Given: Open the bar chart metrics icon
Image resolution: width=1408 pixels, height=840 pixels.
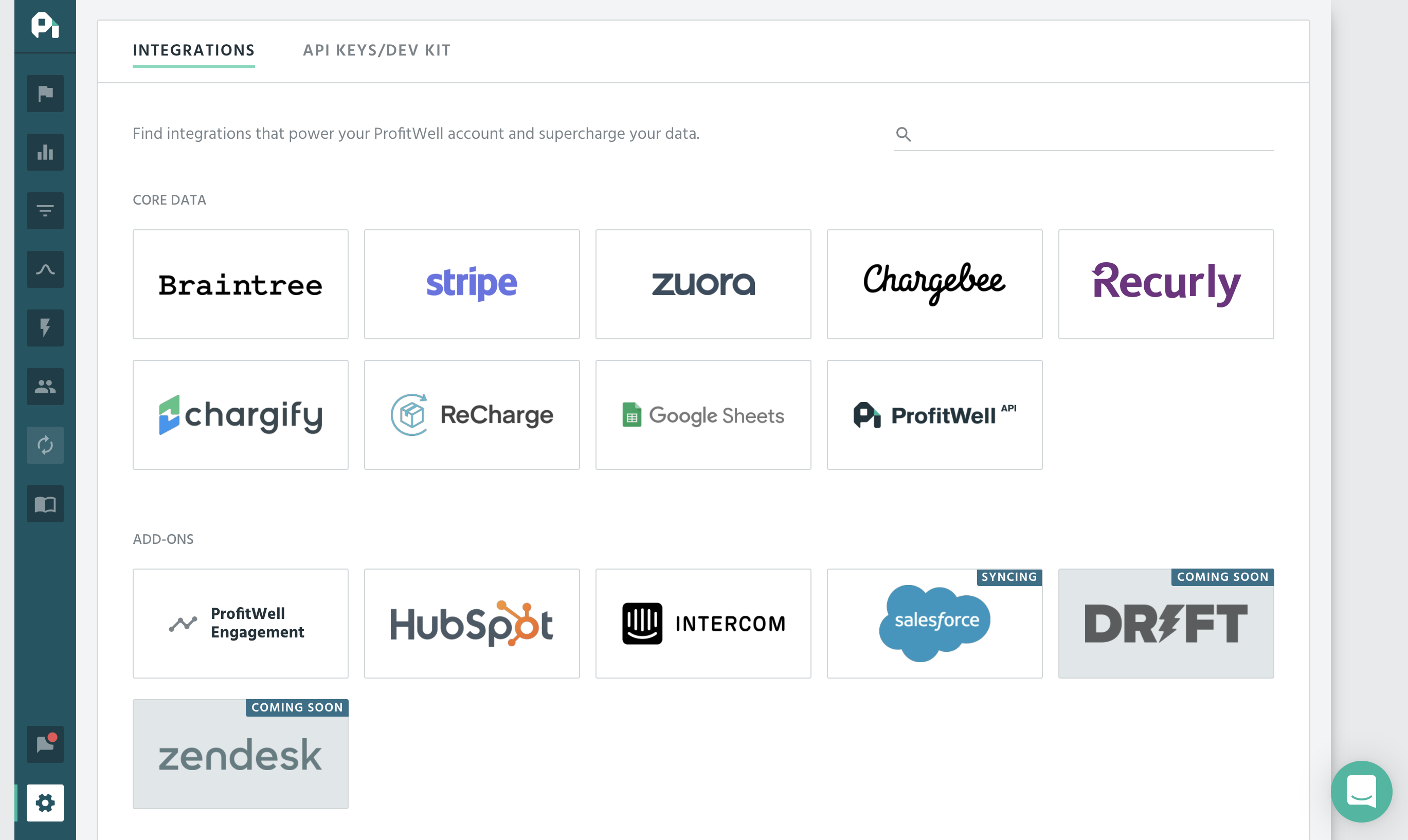Looking at the screenshot, I should (x=45, y=152).
